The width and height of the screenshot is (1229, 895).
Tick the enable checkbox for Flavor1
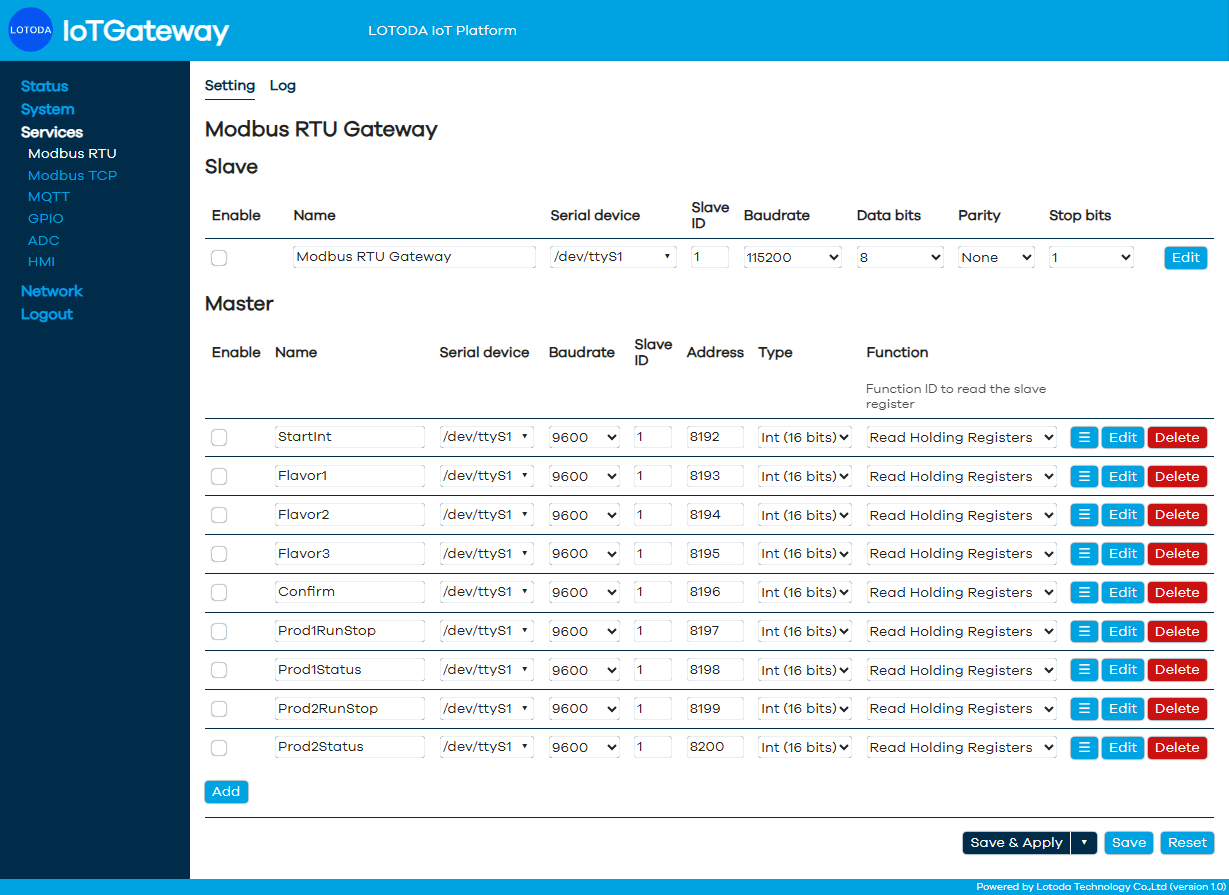[219, 476]
